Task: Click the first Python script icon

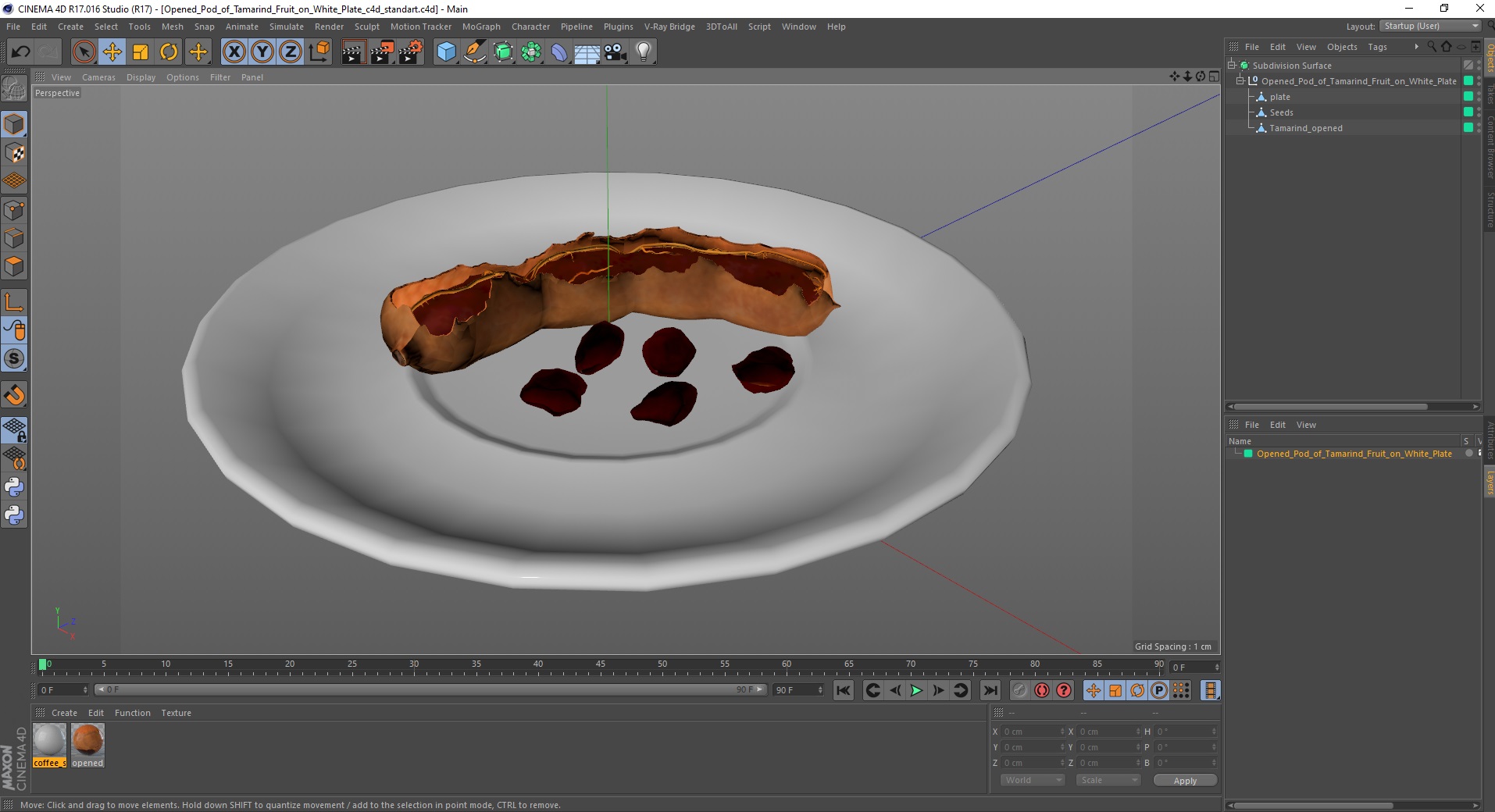Action: pyautogui.click(x=14, y=487)
